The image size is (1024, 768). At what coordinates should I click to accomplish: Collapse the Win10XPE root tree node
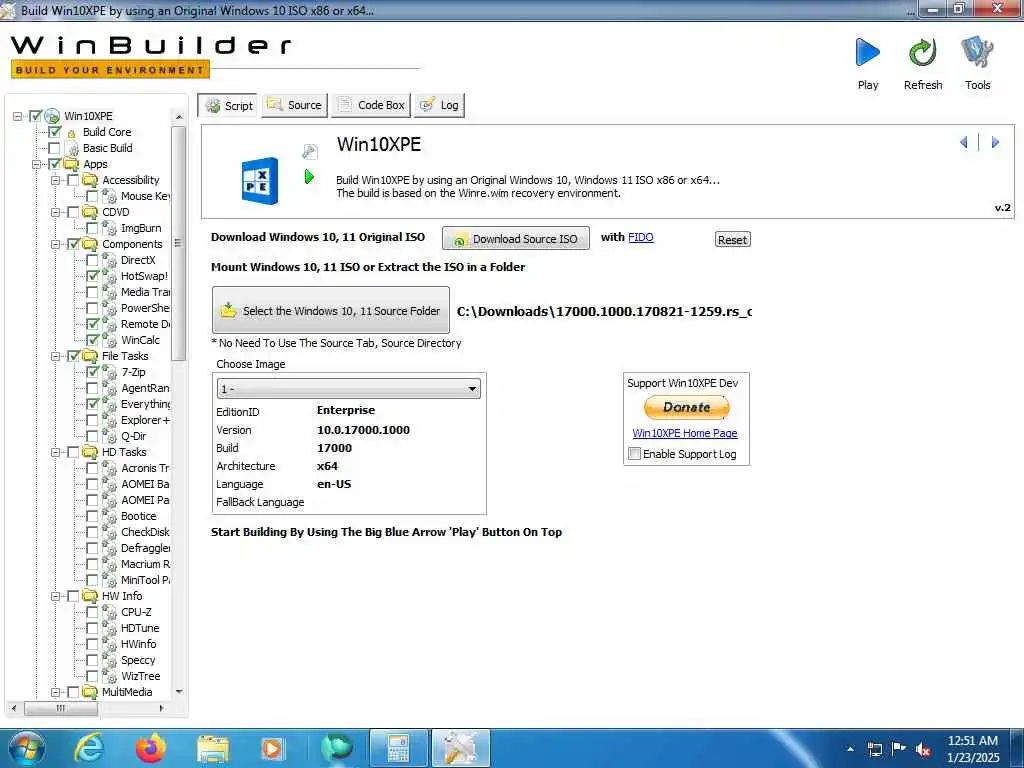[18, 116]
